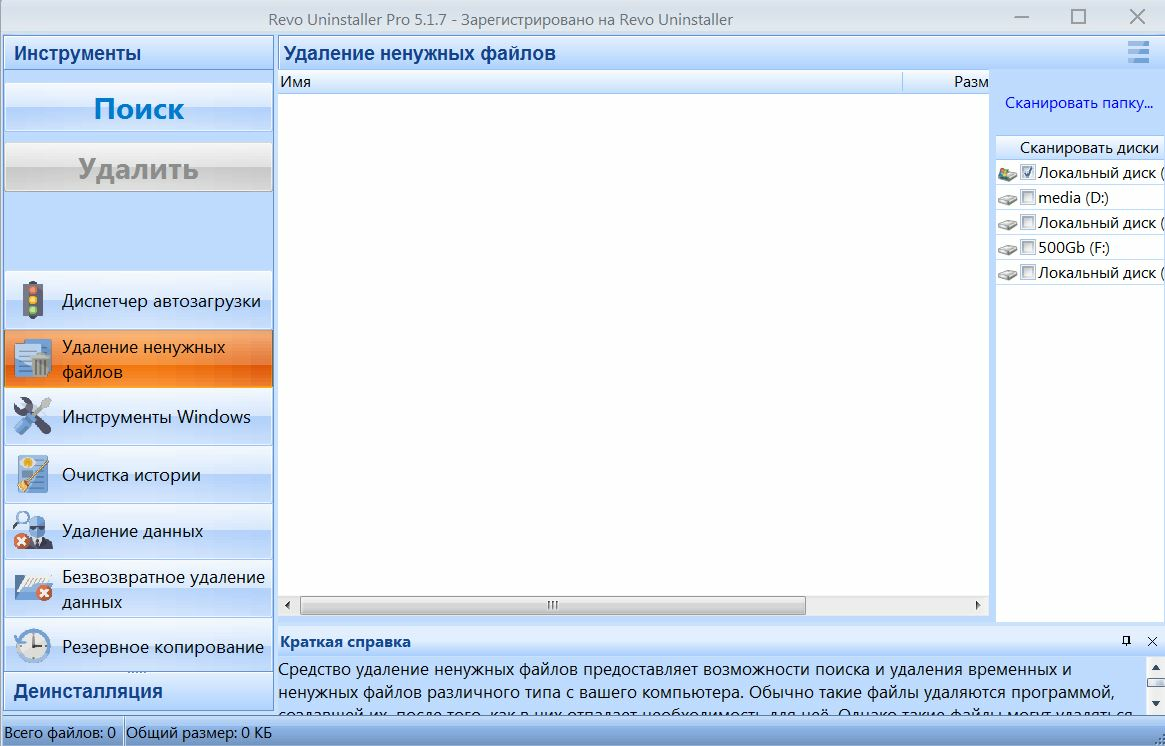Switch to the Деинсталляция section
The width and height of the screenshot is (1165, 746).
click(x=139, y=691)
